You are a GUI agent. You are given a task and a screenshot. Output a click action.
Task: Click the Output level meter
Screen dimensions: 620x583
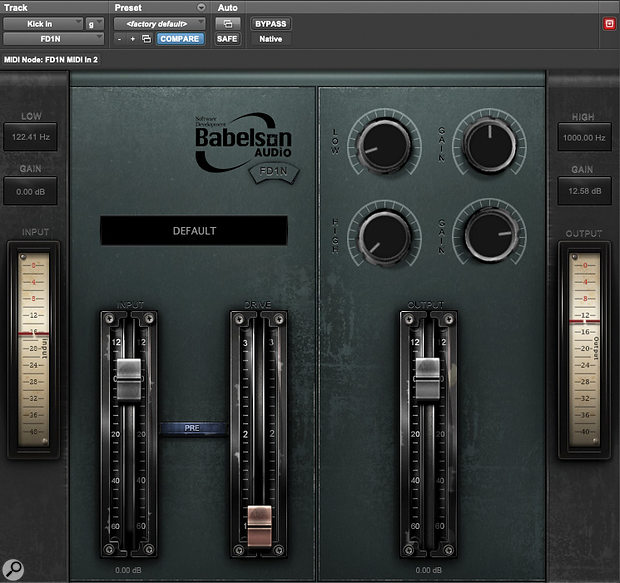584,350
